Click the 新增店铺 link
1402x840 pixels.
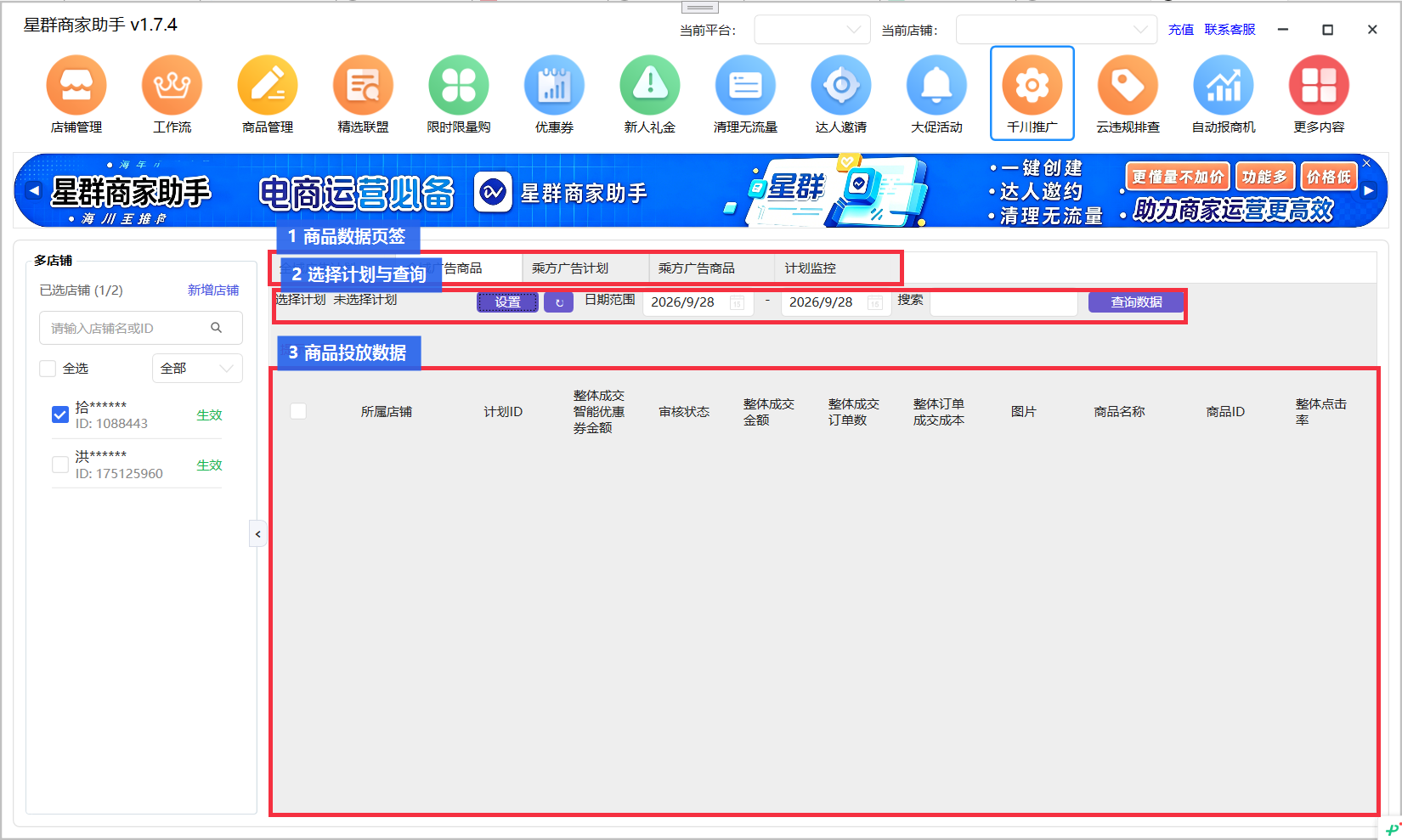(213, 290)
